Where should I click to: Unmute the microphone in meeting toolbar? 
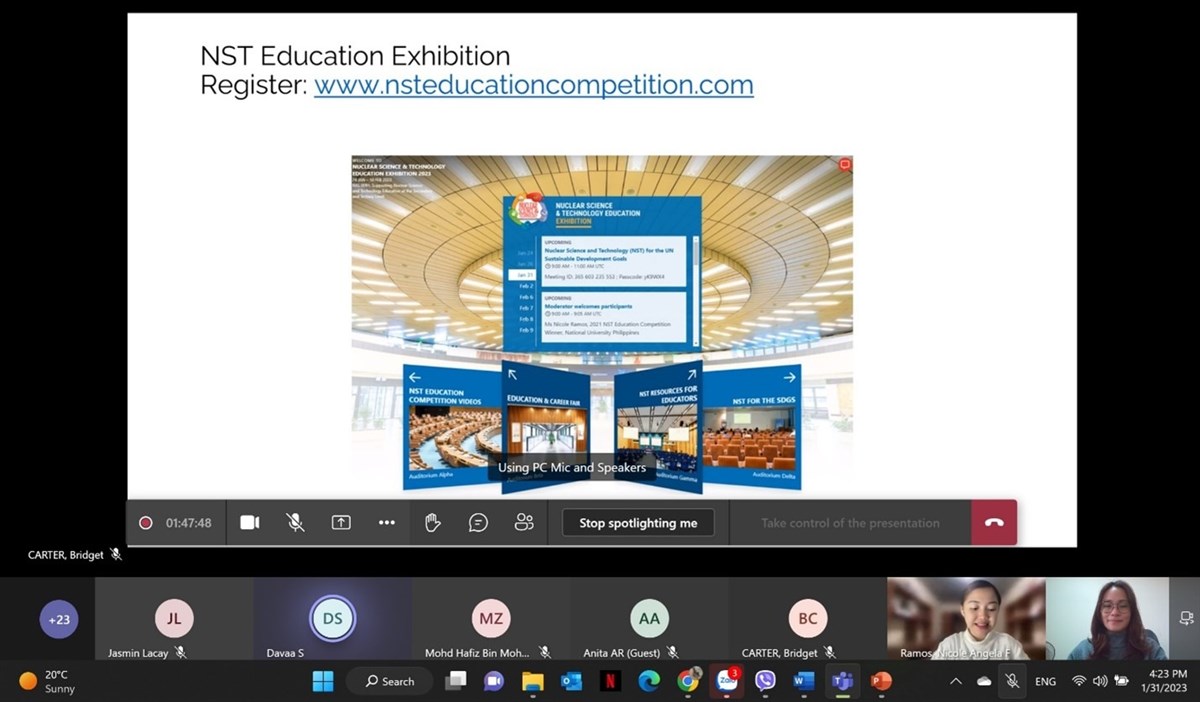(x=295, y=523)
